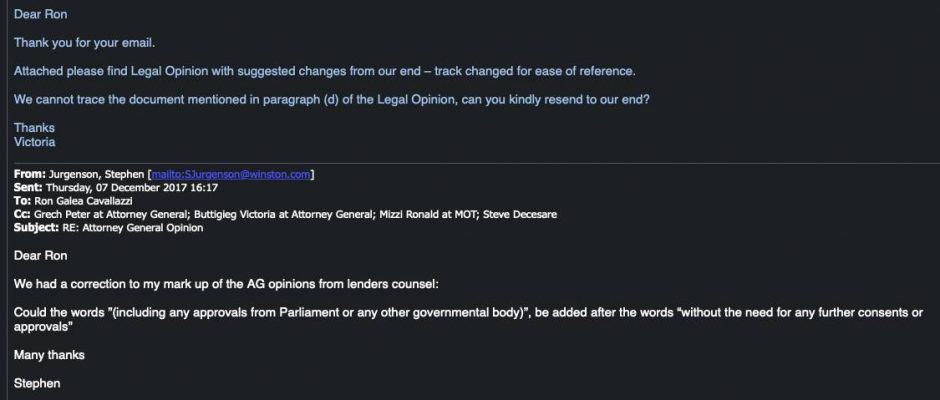Image resolution: width=940 pixels, height=400 pixels.
Task: Click the "Thanks" closing above Victoria
Action: pyautogui.click(x=35, y=128)
